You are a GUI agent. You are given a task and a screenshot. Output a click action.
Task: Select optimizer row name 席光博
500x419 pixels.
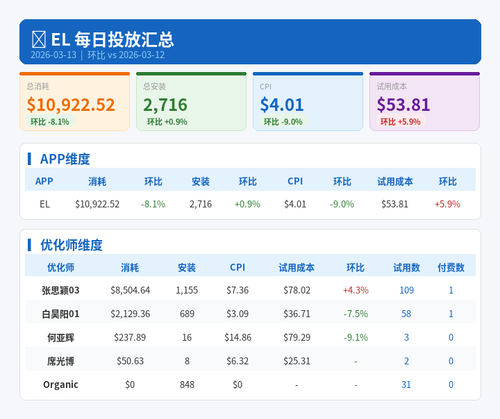click(x=61, y=361)
